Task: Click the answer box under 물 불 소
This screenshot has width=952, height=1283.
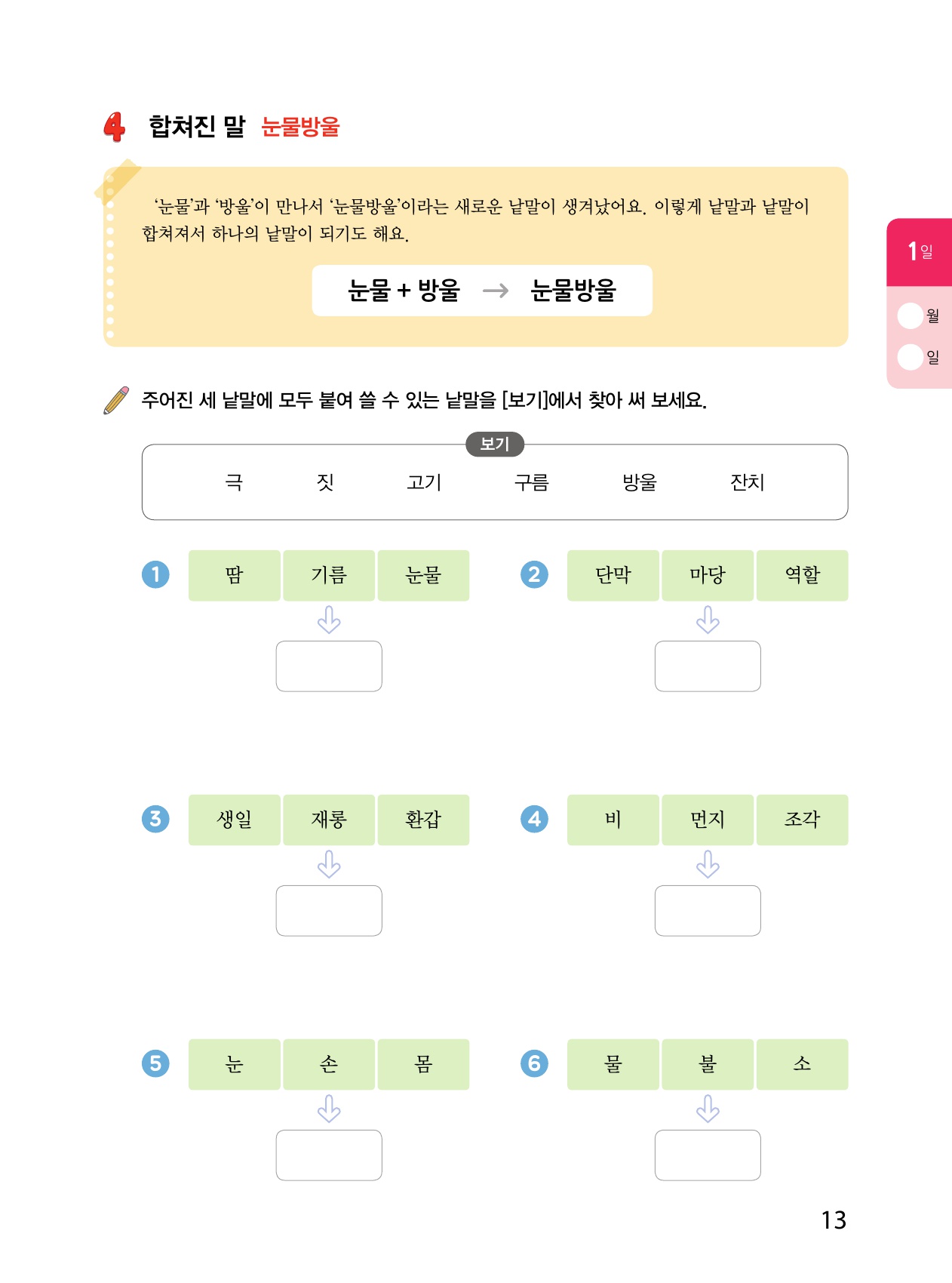Action: point(708,1155)
